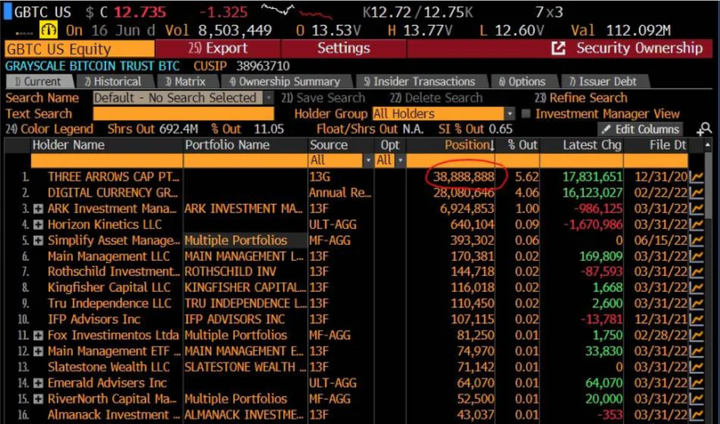Open chart icon for Horizon Kinetics row
The height and width of the screenshot is (424, 720).
[697, 225]
